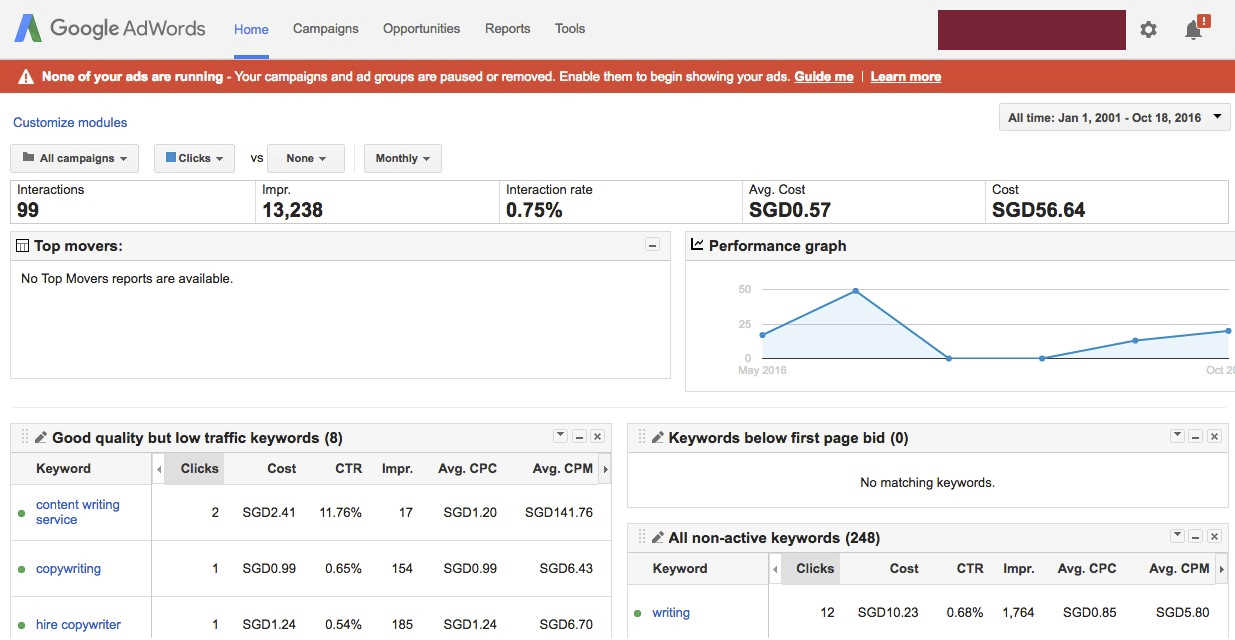Edit the Keywords below first page bid module

(658, 438)
